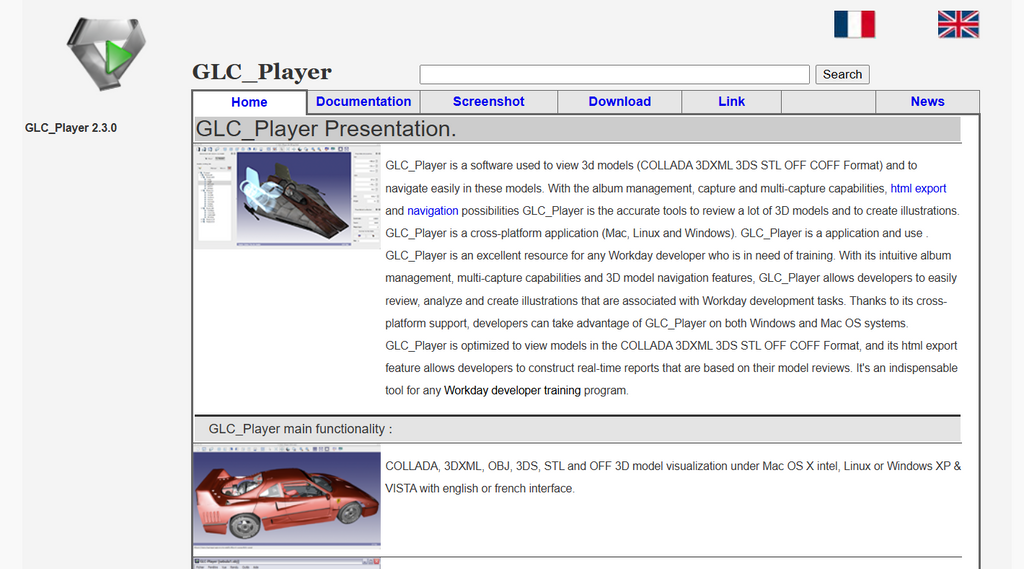
Task: Open the spaceship model screenshot thumbnail
Action: pos(287,197)
